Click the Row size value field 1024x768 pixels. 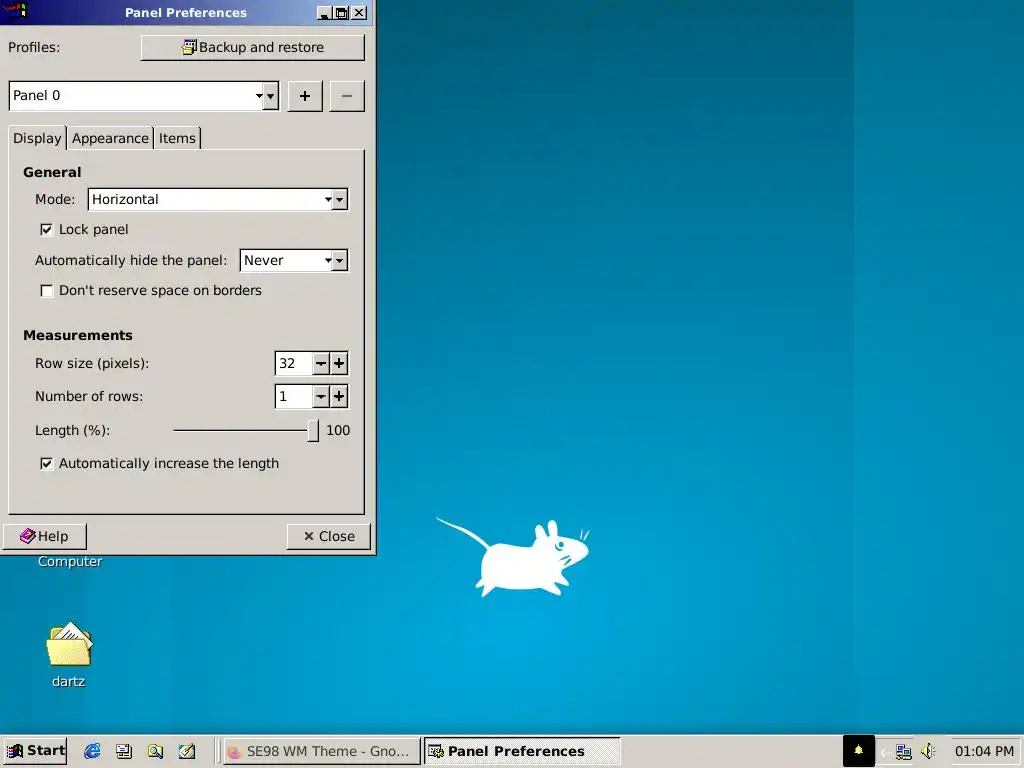tap(294, 363)
